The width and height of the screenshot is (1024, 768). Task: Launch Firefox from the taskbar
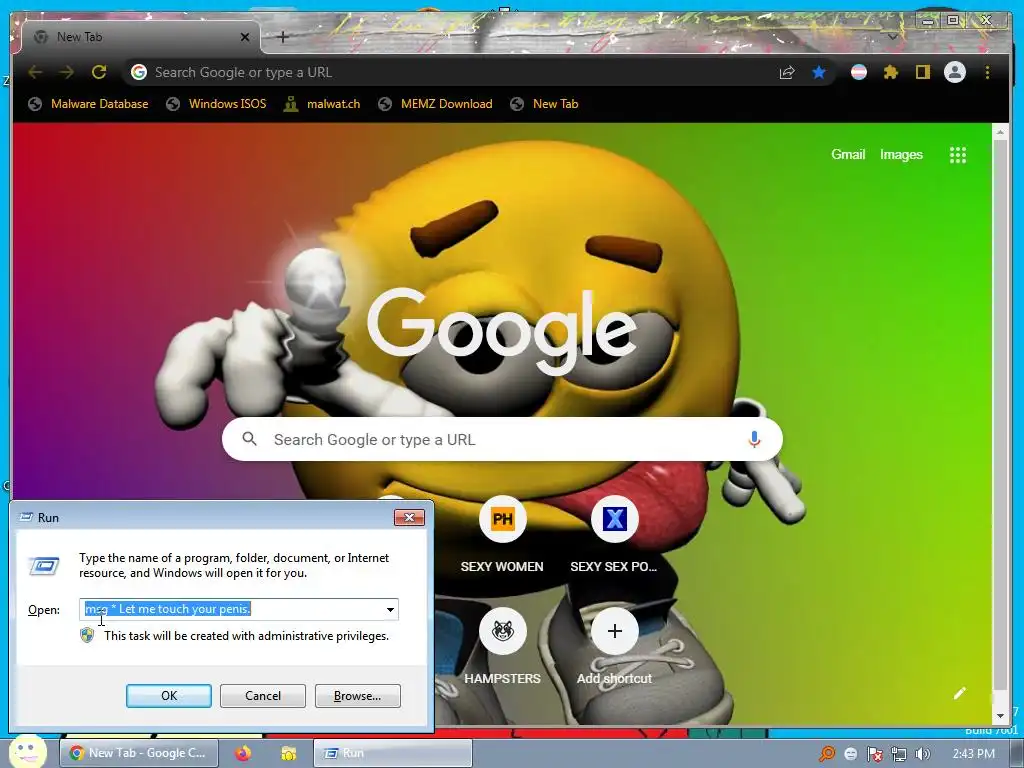coord(243,753)
